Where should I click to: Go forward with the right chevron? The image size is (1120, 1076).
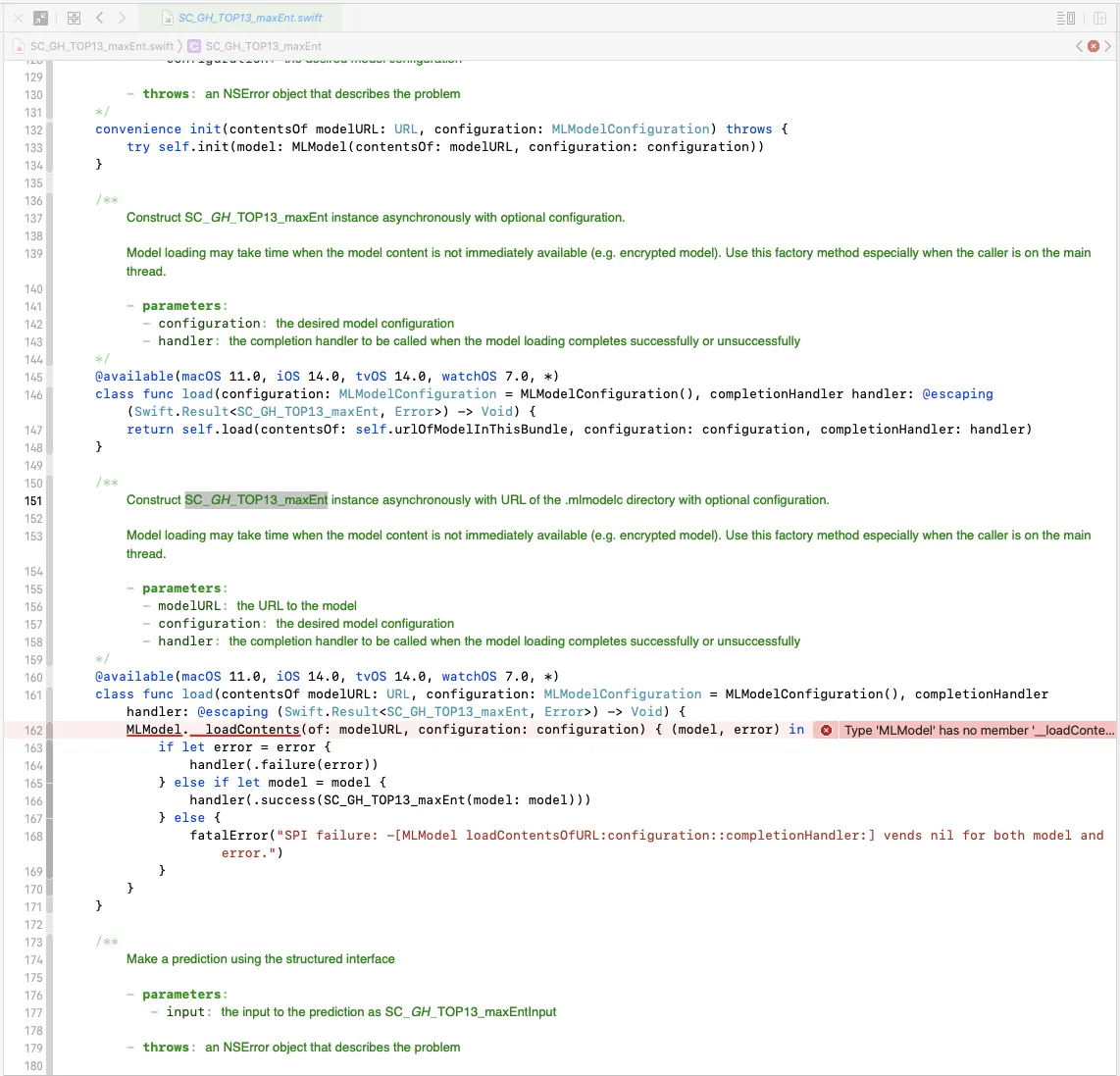pyautogui.click(x=123, y=18)
